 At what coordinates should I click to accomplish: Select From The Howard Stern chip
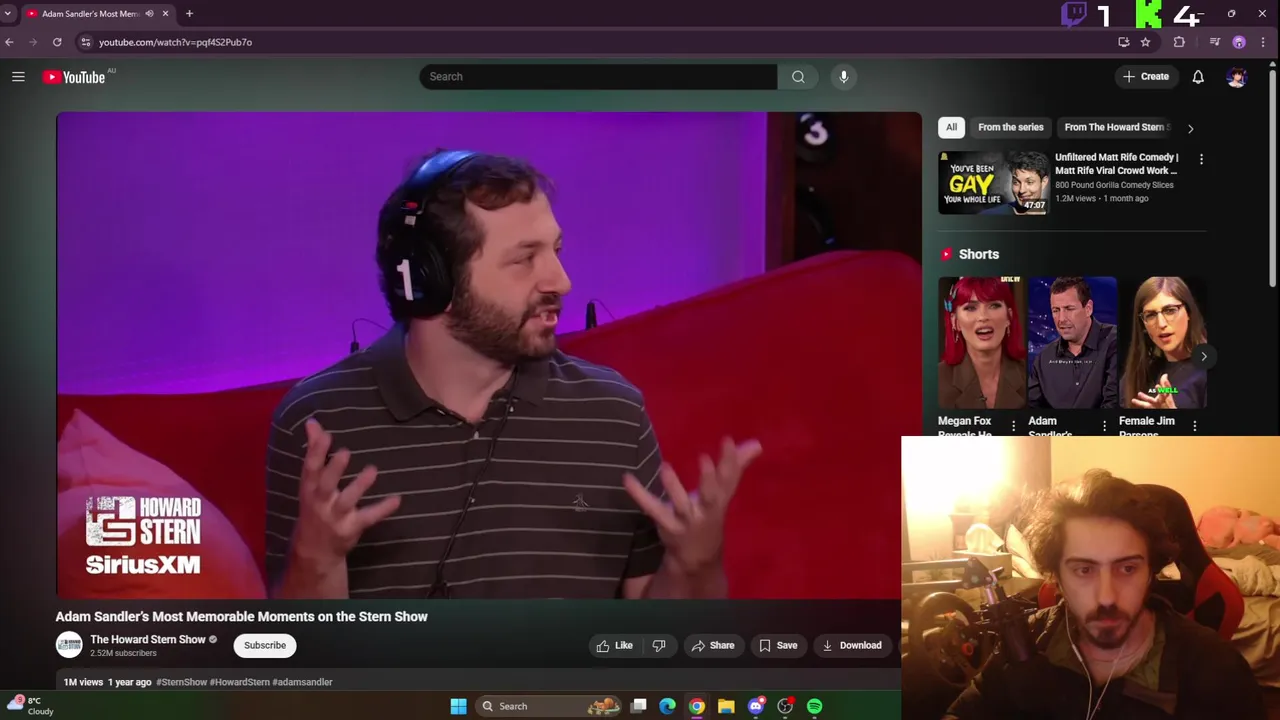tap(1113, 127)
